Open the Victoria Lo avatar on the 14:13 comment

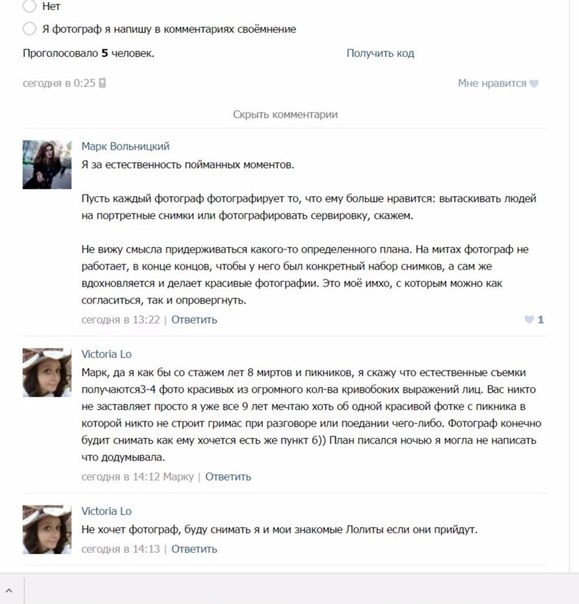(47, 530)
